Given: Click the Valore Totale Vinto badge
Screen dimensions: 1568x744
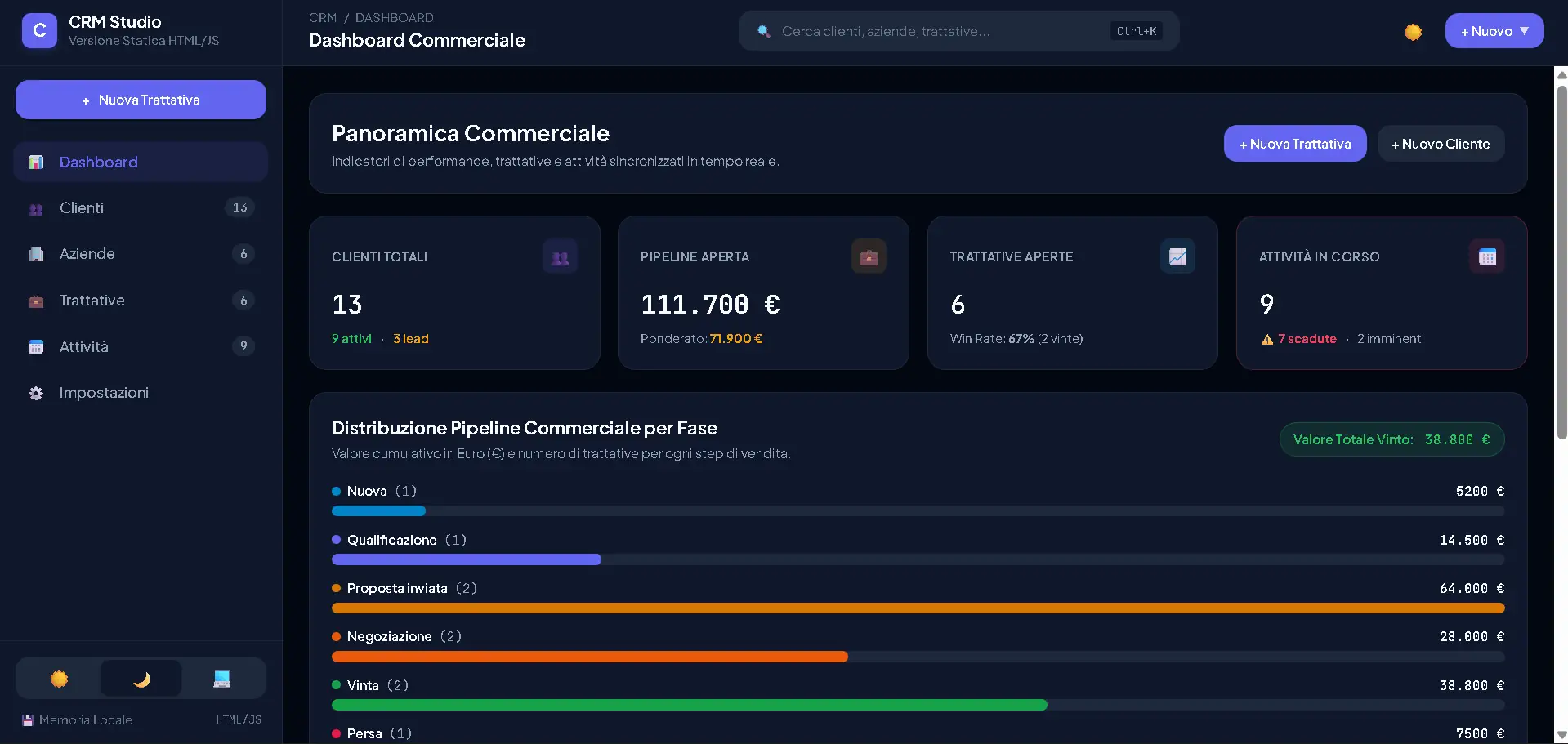Looking at the screenshot, I should click(1392, 439).
